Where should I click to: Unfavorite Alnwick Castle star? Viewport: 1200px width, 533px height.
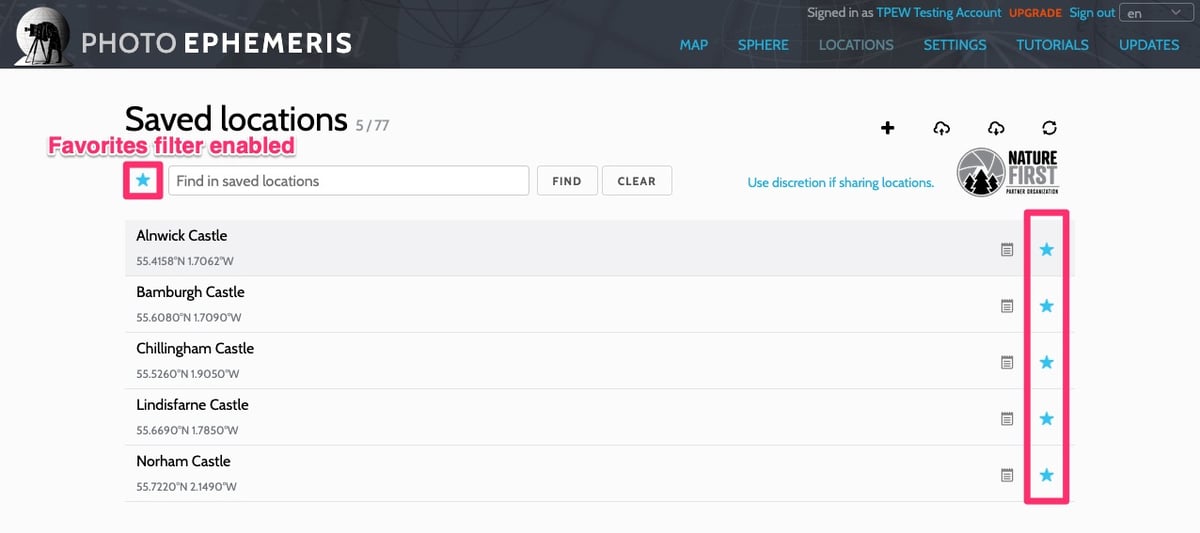1046,249
